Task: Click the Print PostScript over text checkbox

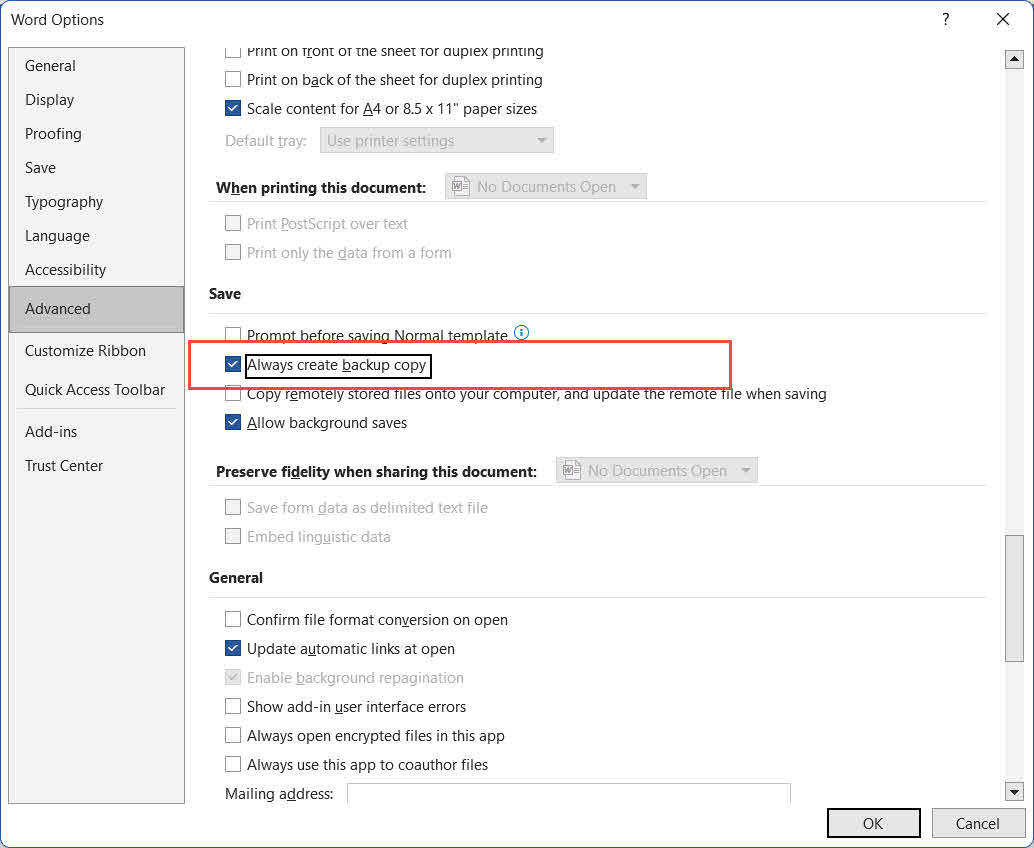Action: 233,224
